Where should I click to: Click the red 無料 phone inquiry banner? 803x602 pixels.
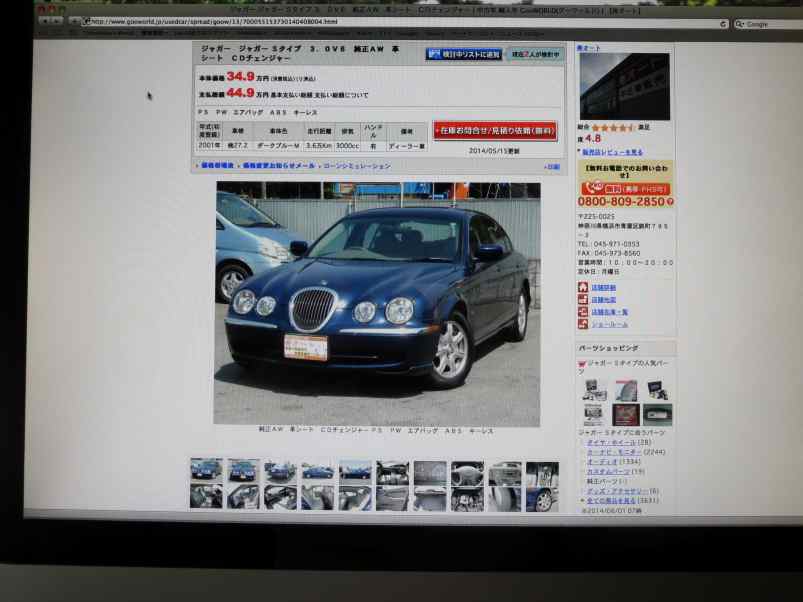pyautogui.click(x=625, y=189)
